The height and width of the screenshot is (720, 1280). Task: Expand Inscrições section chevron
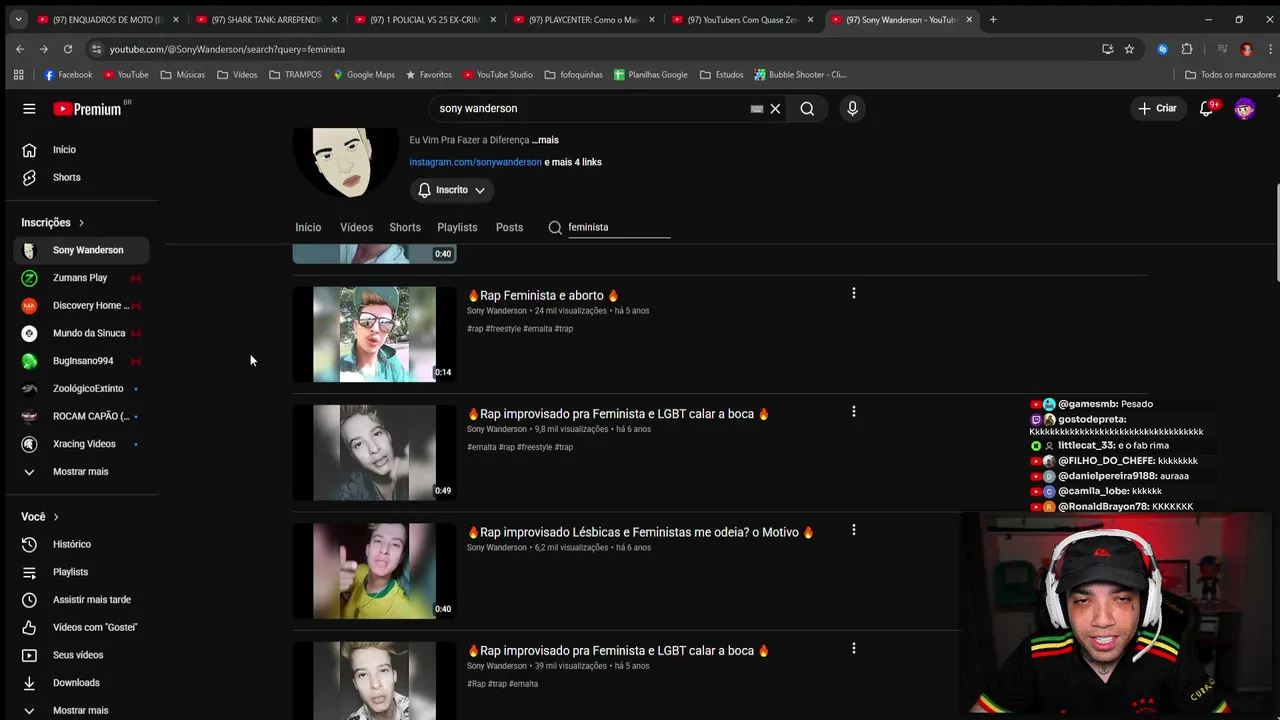coord(81,223)
